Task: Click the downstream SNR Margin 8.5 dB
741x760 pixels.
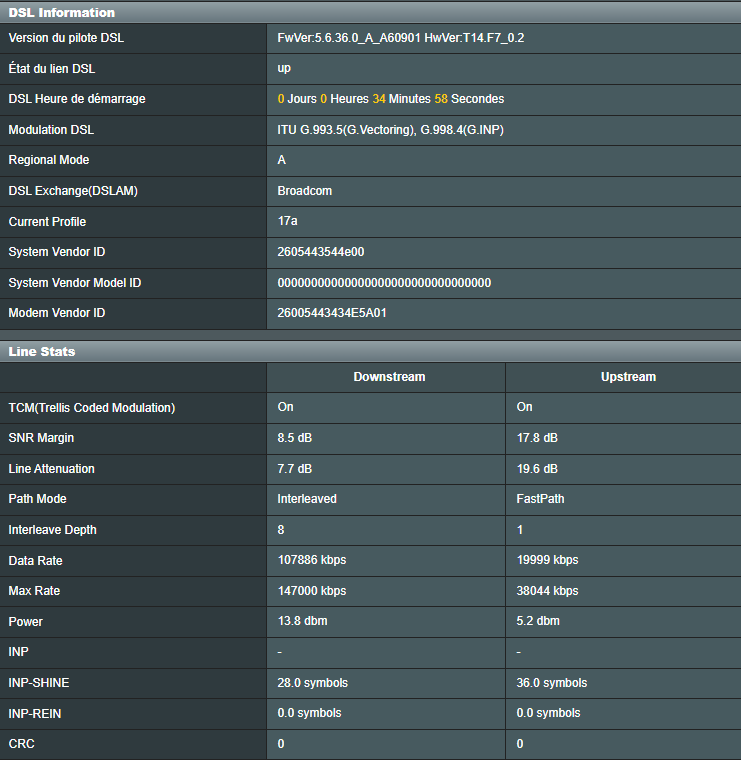Action: click(295, 438)
